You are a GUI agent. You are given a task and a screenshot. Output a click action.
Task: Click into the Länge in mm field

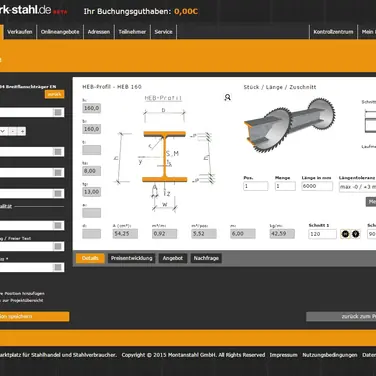point(317,186)
